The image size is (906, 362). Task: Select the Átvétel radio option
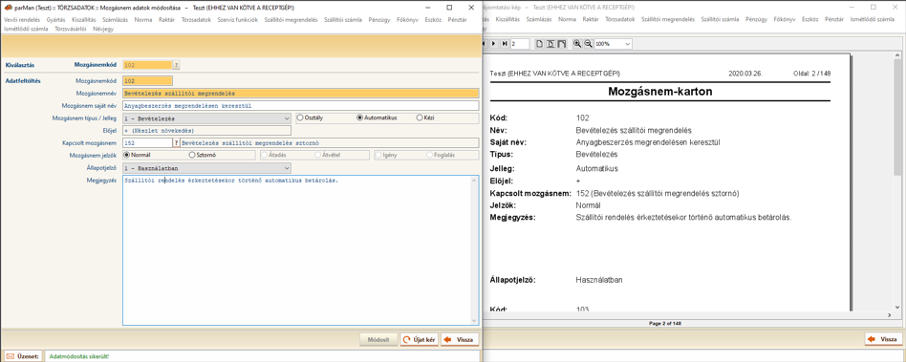pyautogui.click(x=317, y=155)
